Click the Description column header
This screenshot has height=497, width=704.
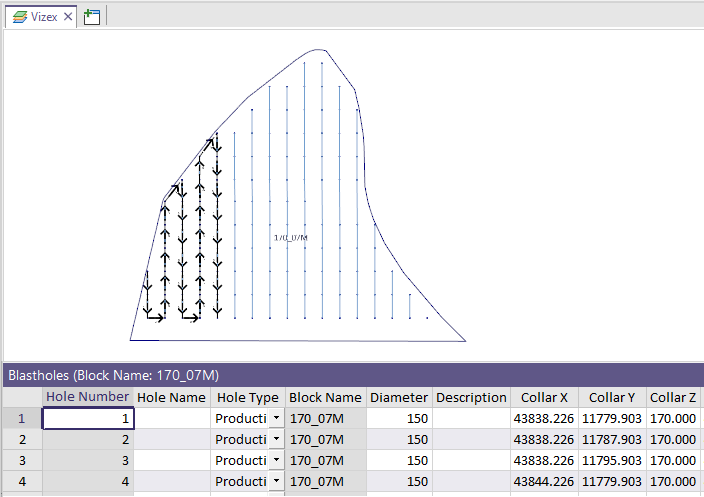[x=471, y=397]
